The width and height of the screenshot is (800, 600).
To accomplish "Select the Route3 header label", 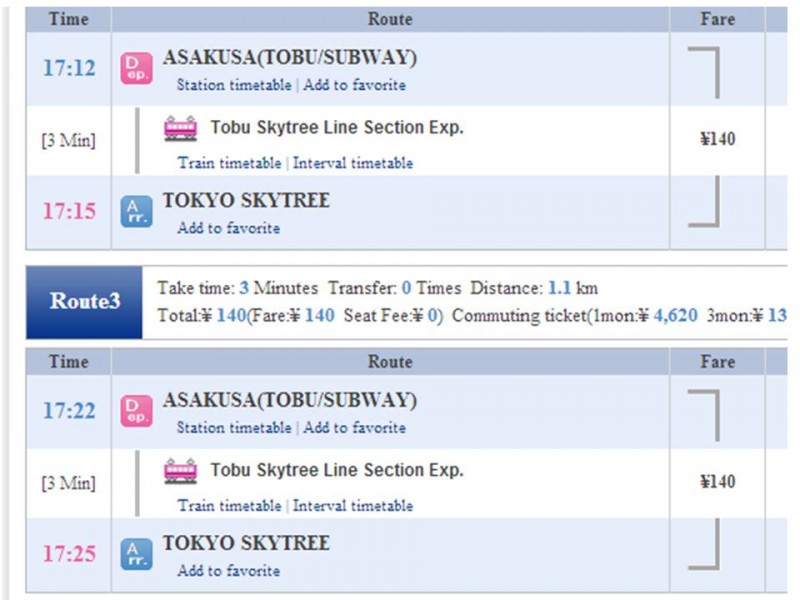I will pos(85,301).
